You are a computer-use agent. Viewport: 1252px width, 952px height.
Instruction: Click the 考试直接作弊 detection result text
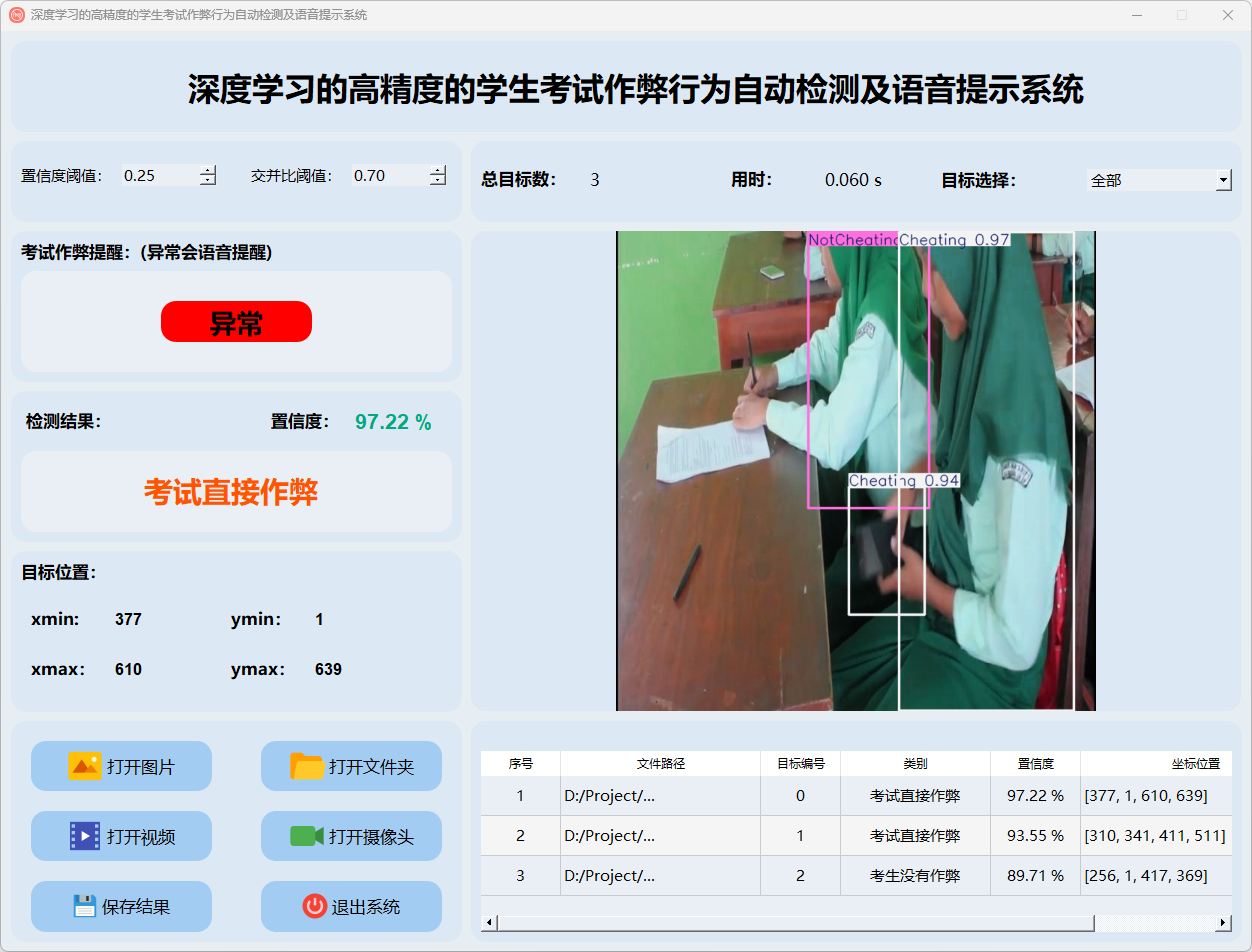coord(231,492)
